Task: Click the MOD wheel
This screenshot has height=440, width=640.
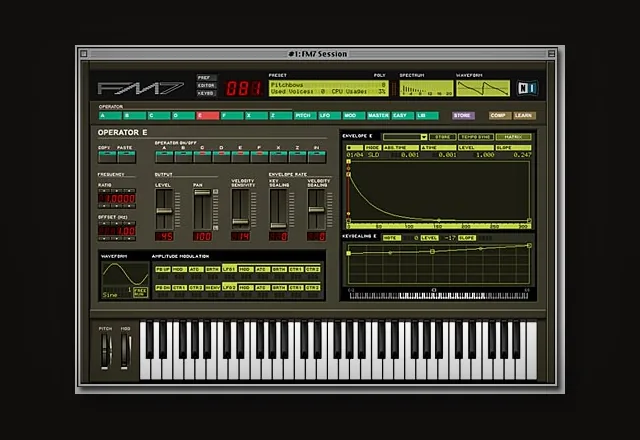Action: tap(125, 351)
